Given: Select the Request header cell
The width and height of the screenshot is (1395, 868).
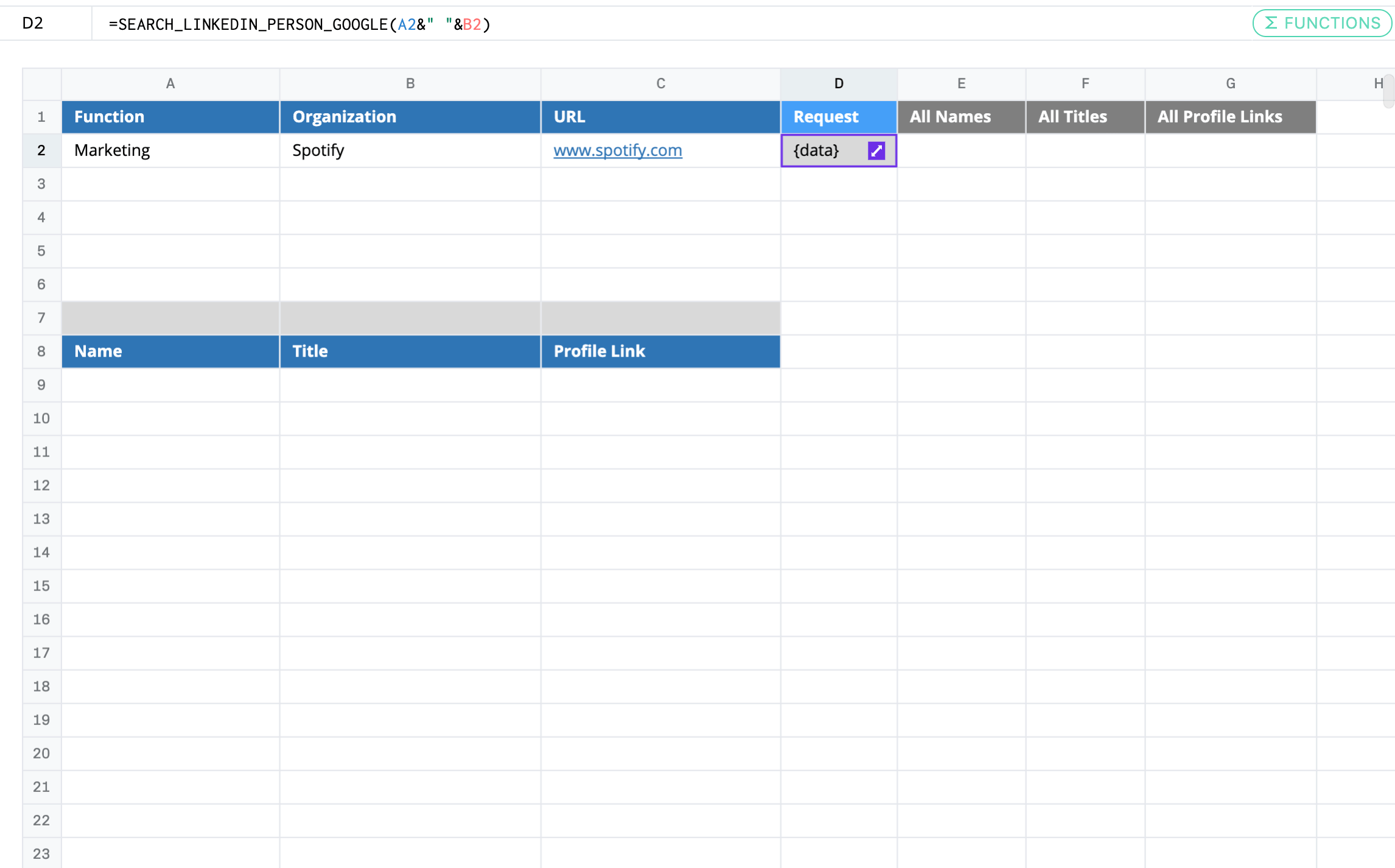Looking at the screenshot, I should pyautogui.click(x=838, y=117).
